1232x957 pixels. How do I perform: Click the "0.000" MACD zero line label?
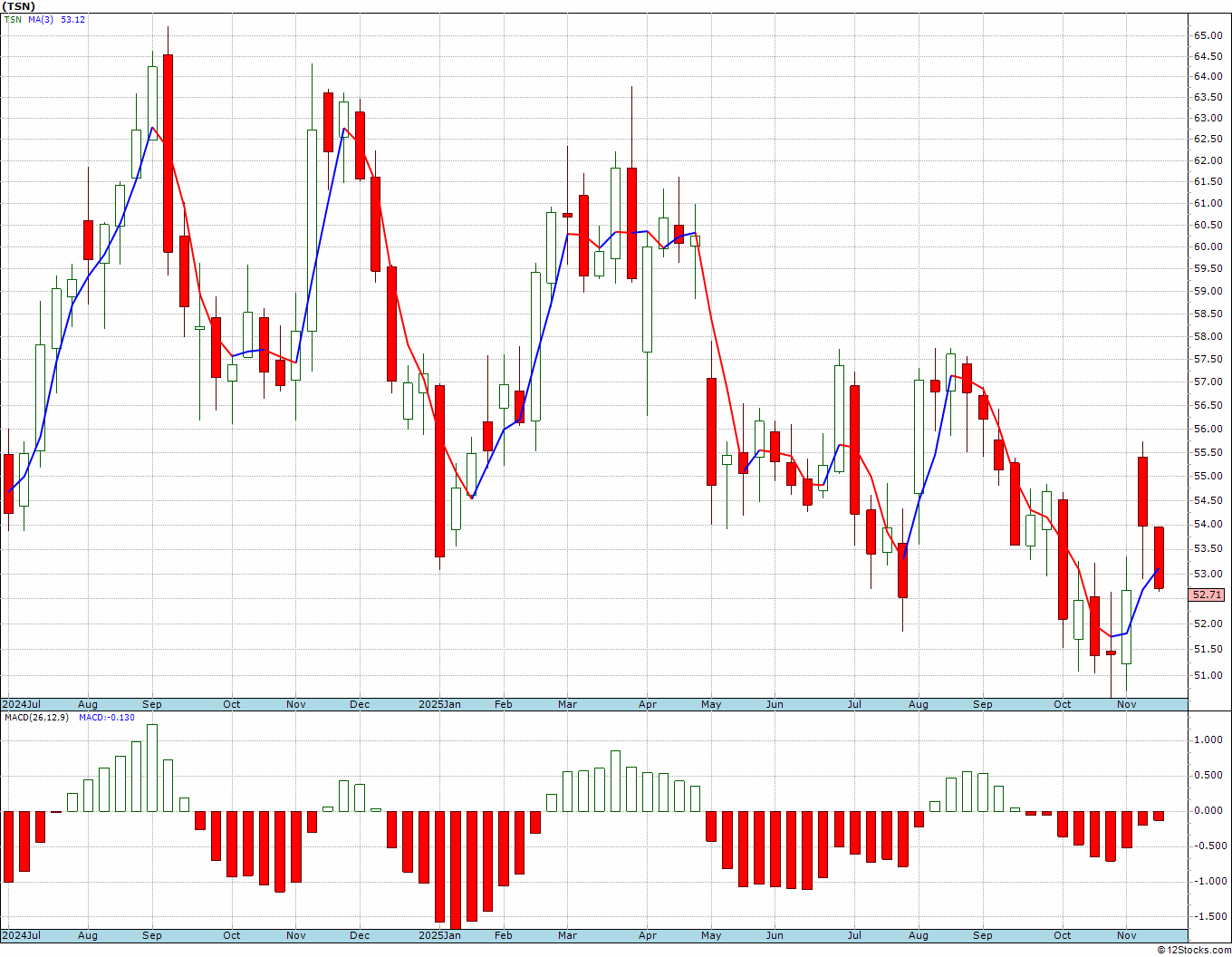click(x=1208, y=810)
